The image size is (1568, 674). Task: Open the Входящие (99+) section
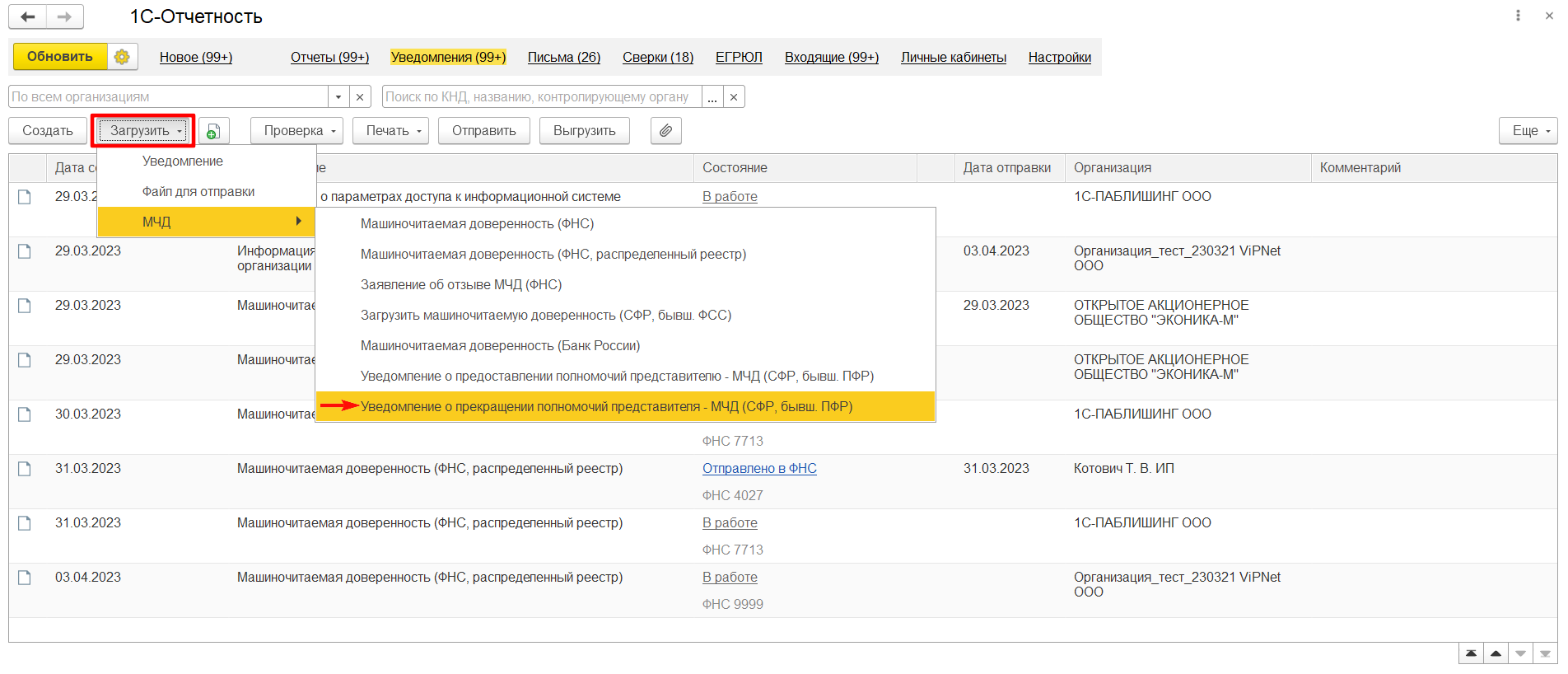coord(832,58)
